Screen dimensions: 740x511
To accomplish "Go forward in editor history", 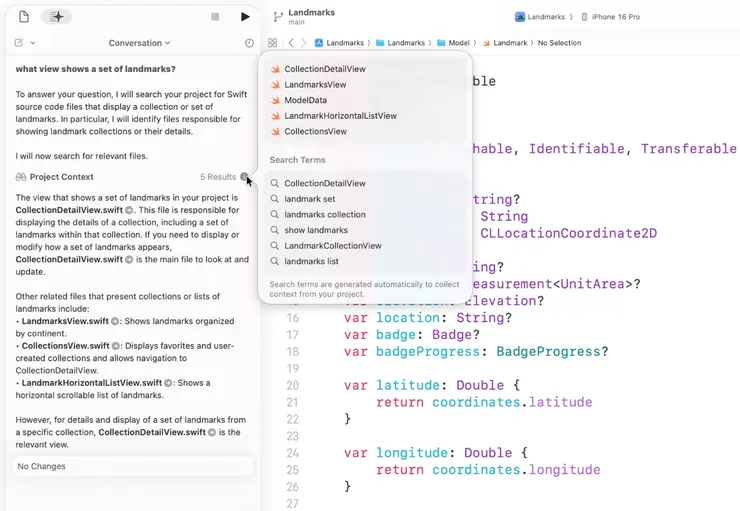I will (x=303, y=43).
